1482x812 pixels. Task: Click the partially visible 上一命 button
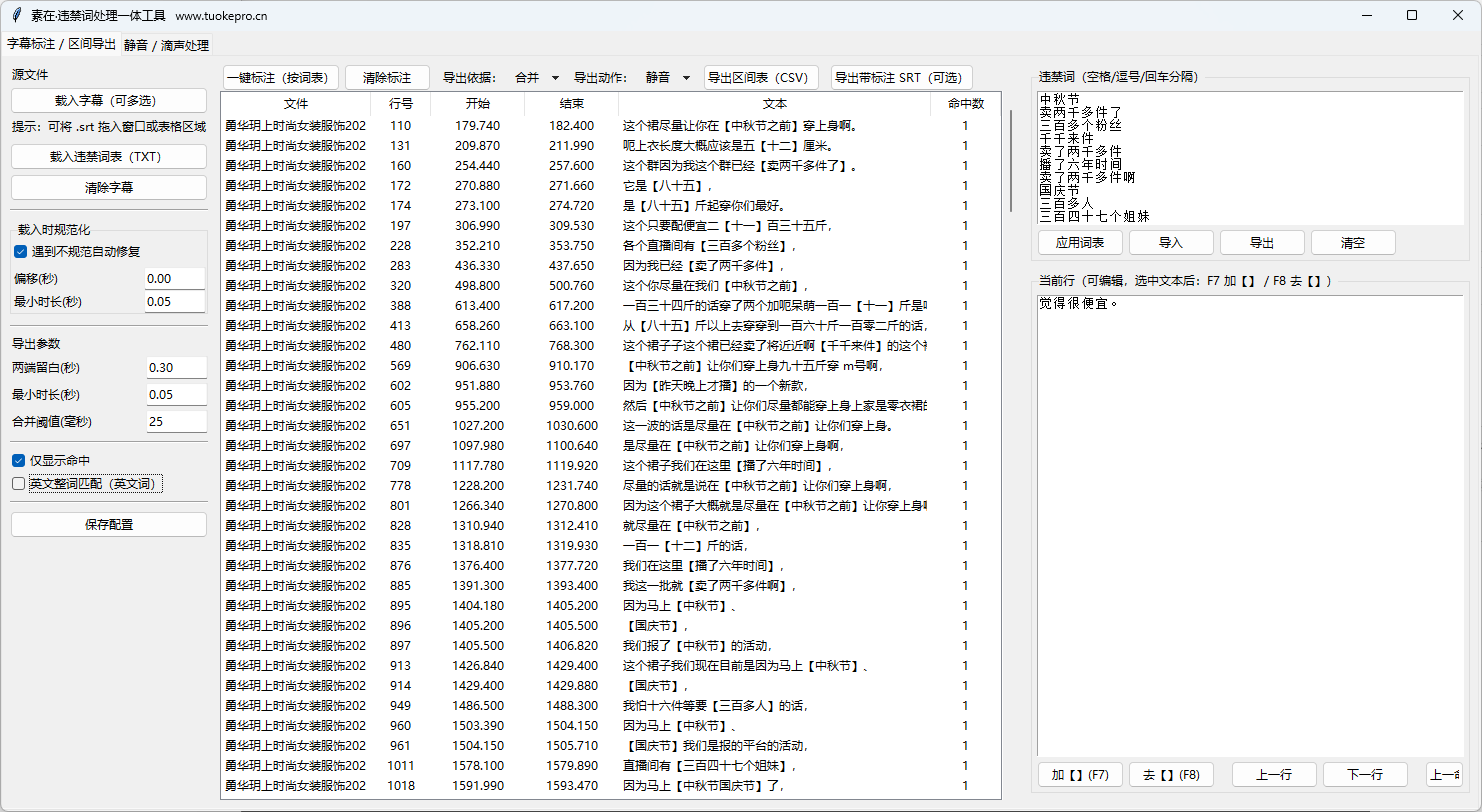point(1444,775)
